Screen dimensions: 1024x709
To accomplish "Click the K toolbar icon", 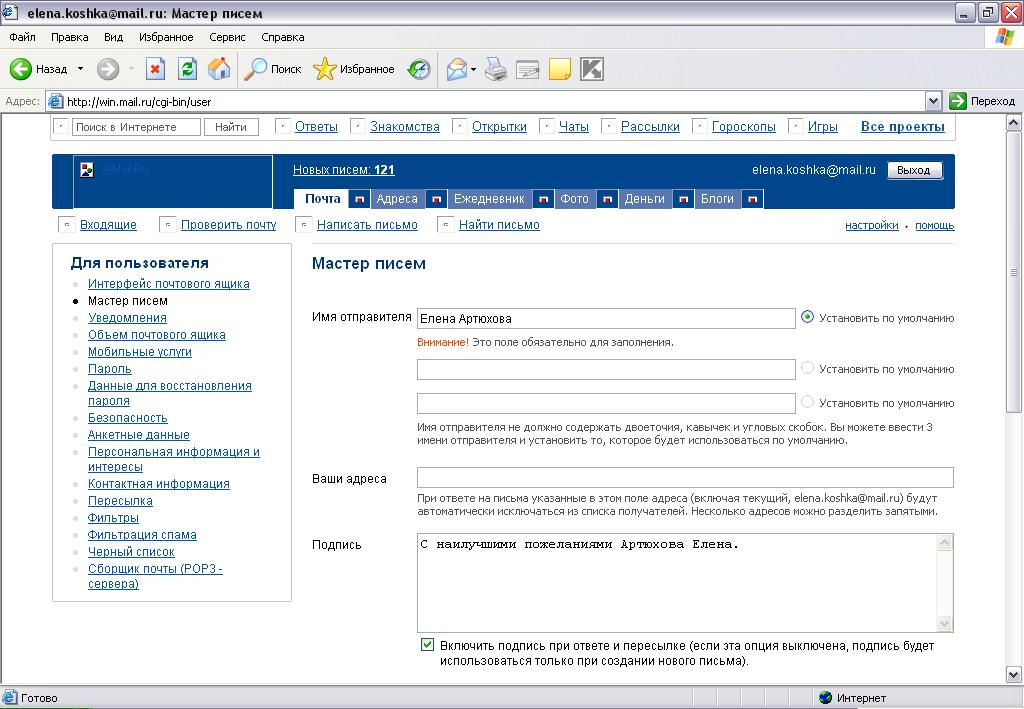I will (x=592, y=69).
